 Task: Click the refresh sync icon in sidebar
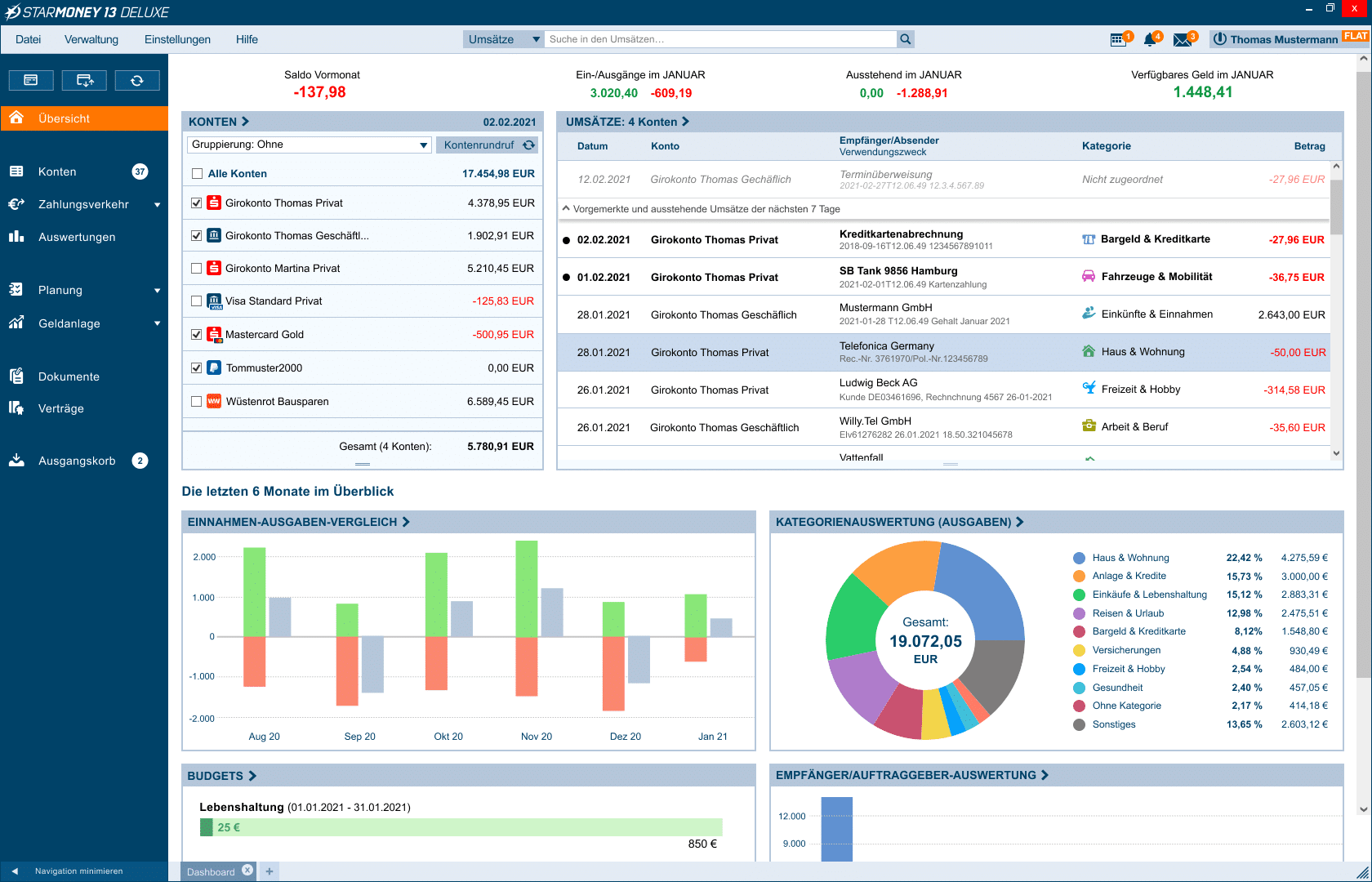[137, 80]
